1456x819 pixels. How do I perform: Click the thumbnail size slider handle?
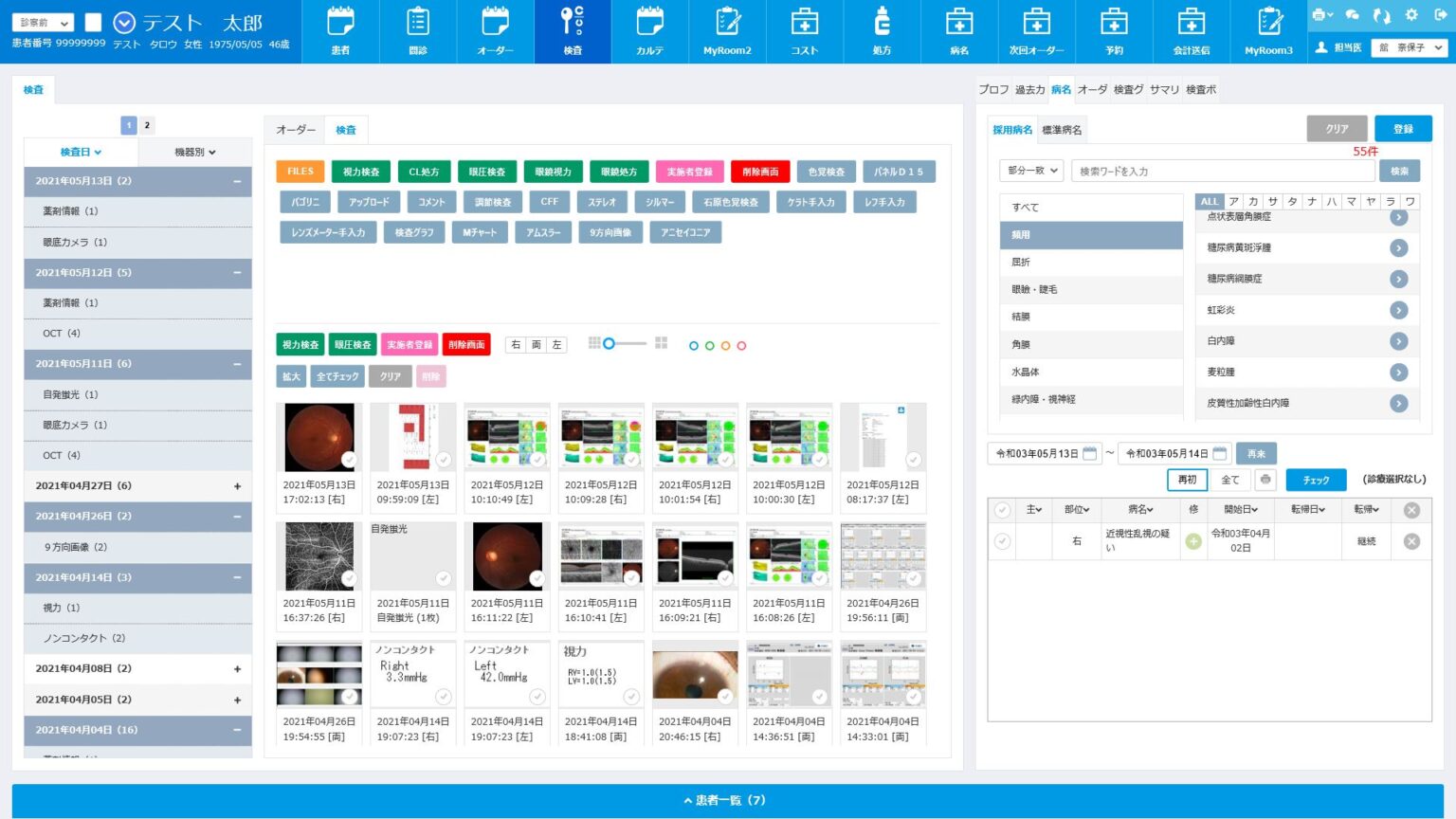tap(610, 343)
